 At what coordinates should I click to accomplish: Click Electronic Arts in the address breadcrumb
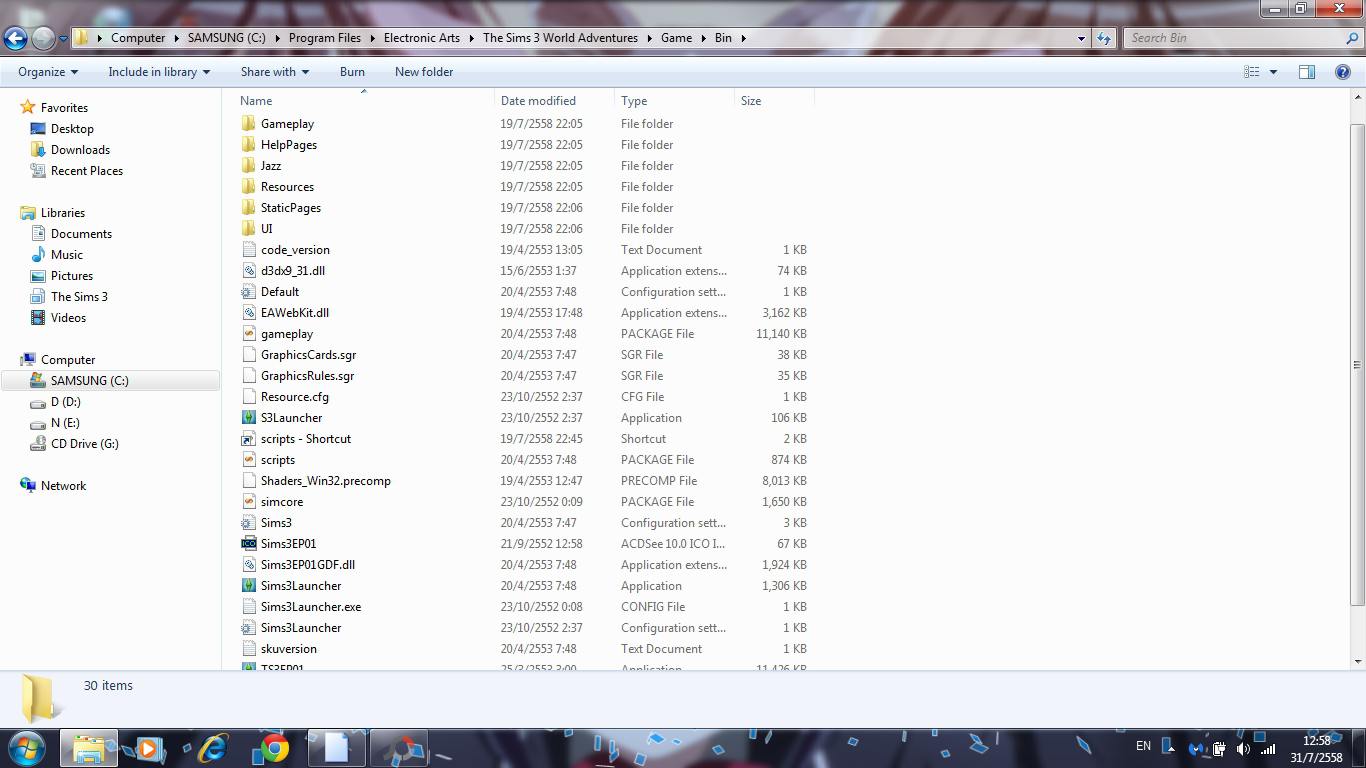coord(422,38)
